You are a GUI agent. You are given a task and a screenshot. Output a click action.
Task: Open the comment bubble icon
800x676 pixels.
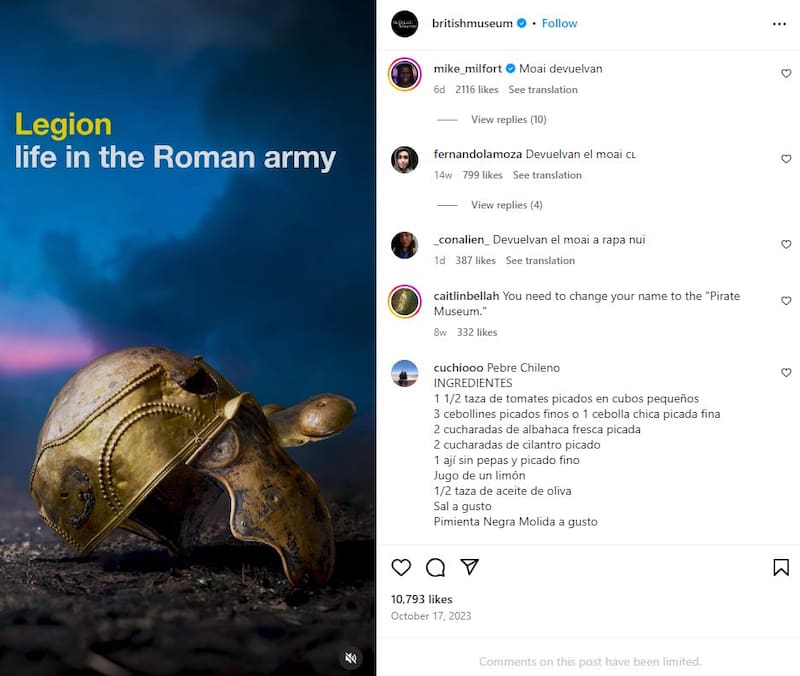point(435,567)
